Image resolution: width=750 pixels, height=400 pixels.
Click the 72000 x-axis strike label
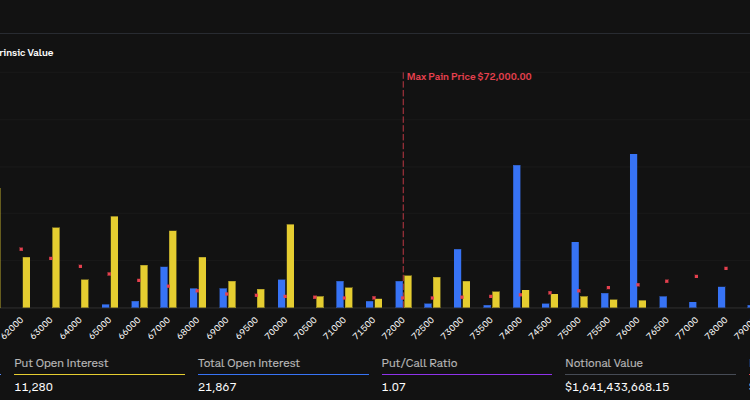point(395,326)
